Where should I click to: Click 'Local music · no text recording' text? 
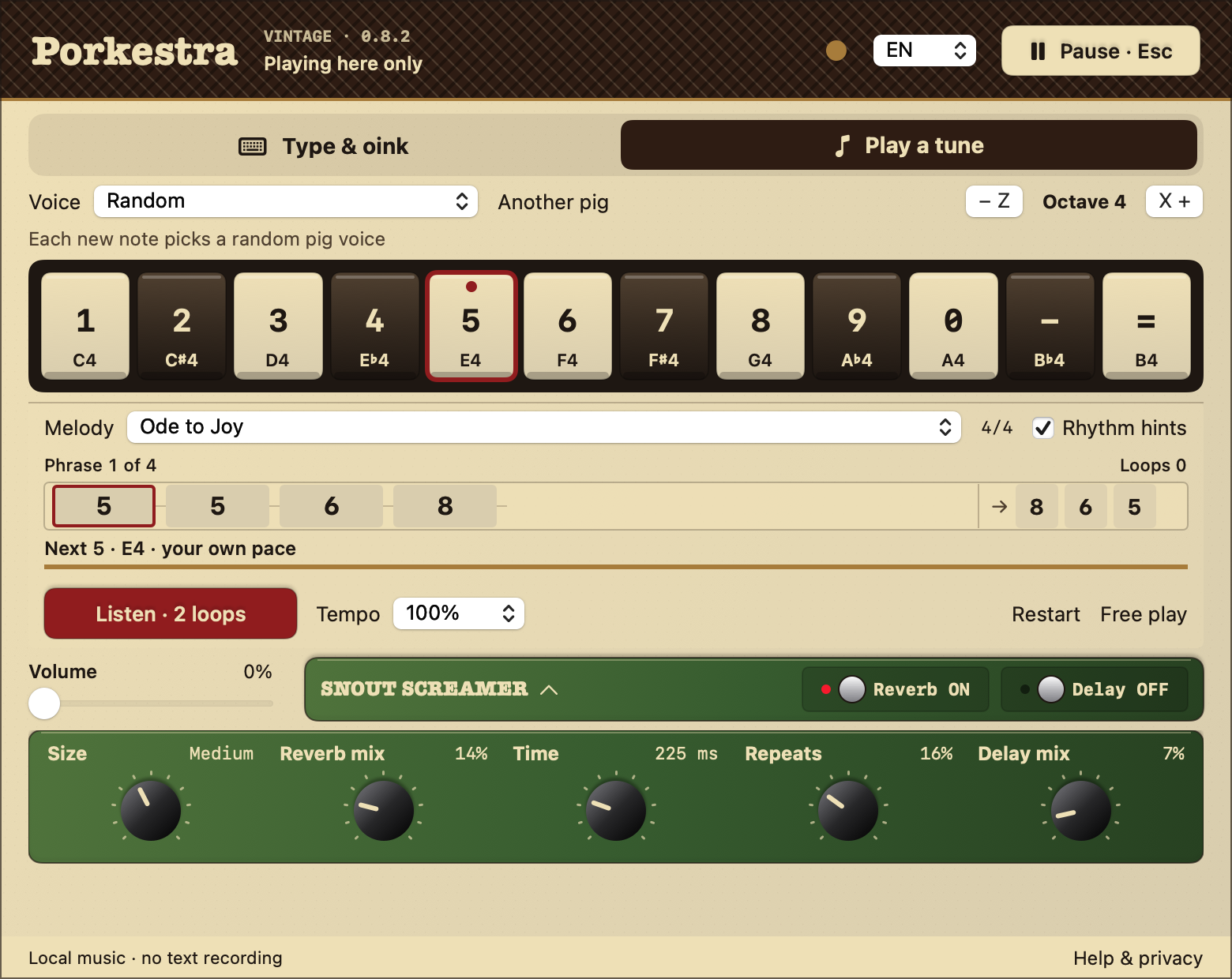[156, 958]
